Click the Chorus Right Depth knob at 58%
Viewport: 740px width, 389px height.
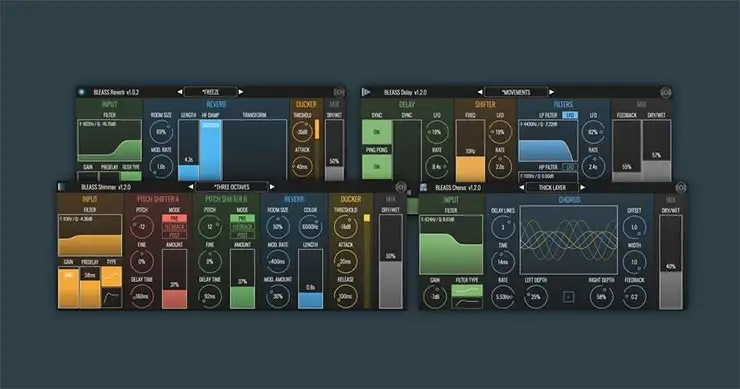pos(601,297)
